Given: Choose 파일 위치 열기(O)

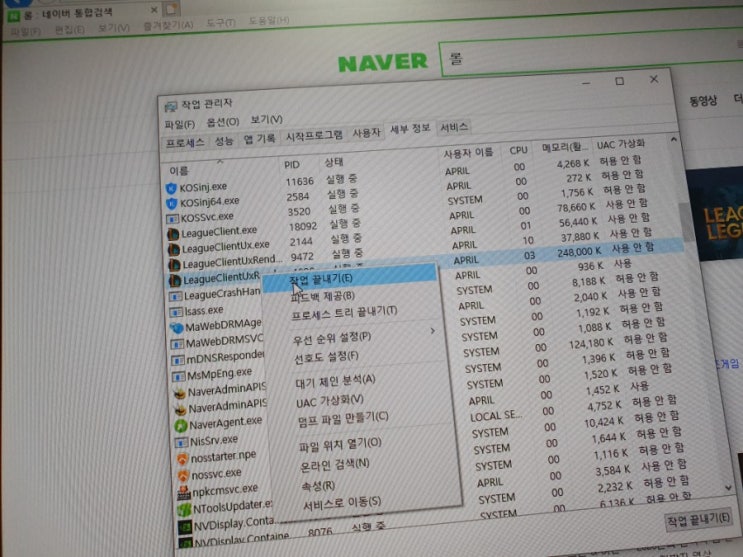Looking at the screenshot, I should click(x=340, y=445).
